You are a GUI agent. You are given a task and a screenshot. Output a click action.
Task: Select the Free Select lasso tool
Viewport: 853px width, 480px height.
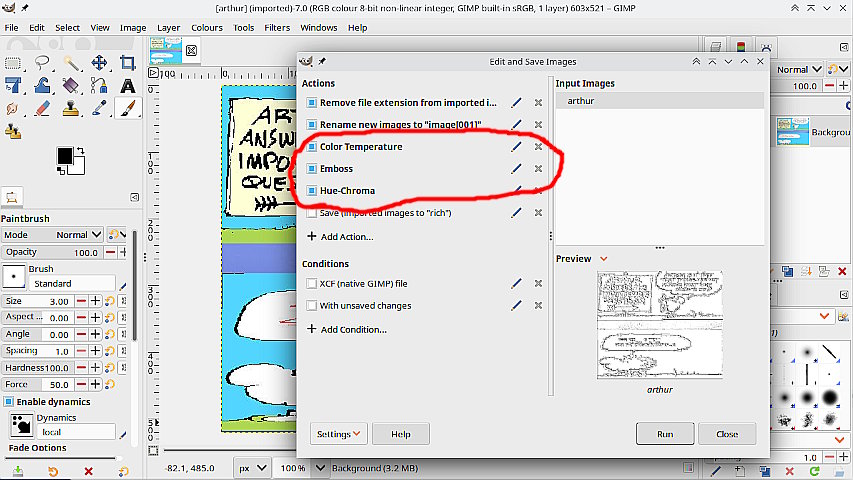[x=42, y=63]
